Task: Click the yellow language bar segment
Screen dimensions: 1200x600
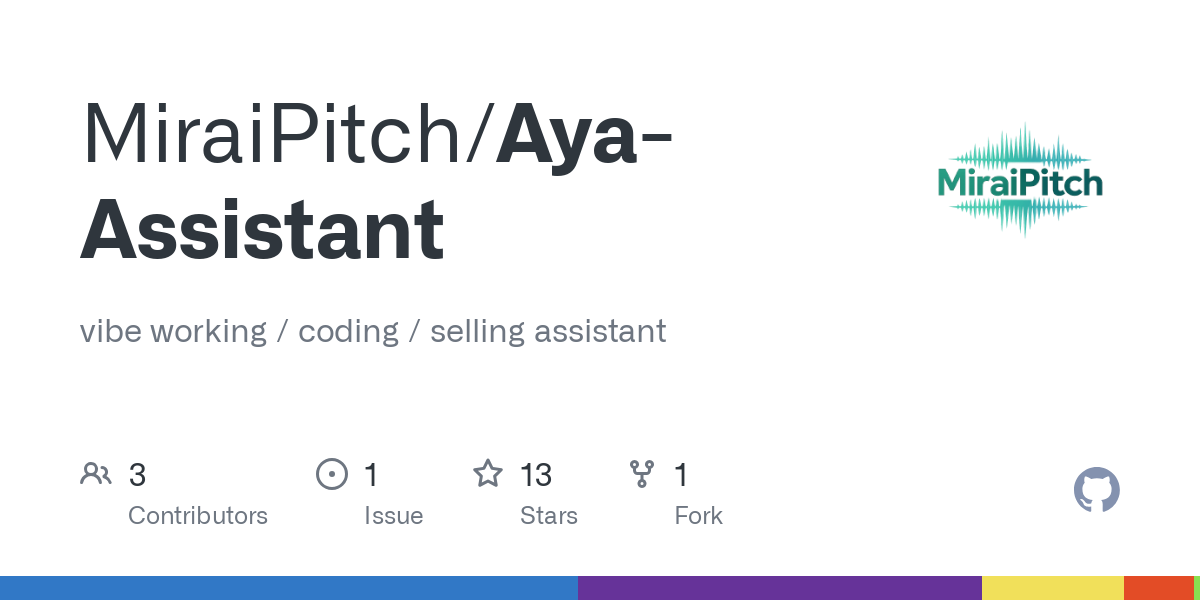Action: pos(1053,588)
